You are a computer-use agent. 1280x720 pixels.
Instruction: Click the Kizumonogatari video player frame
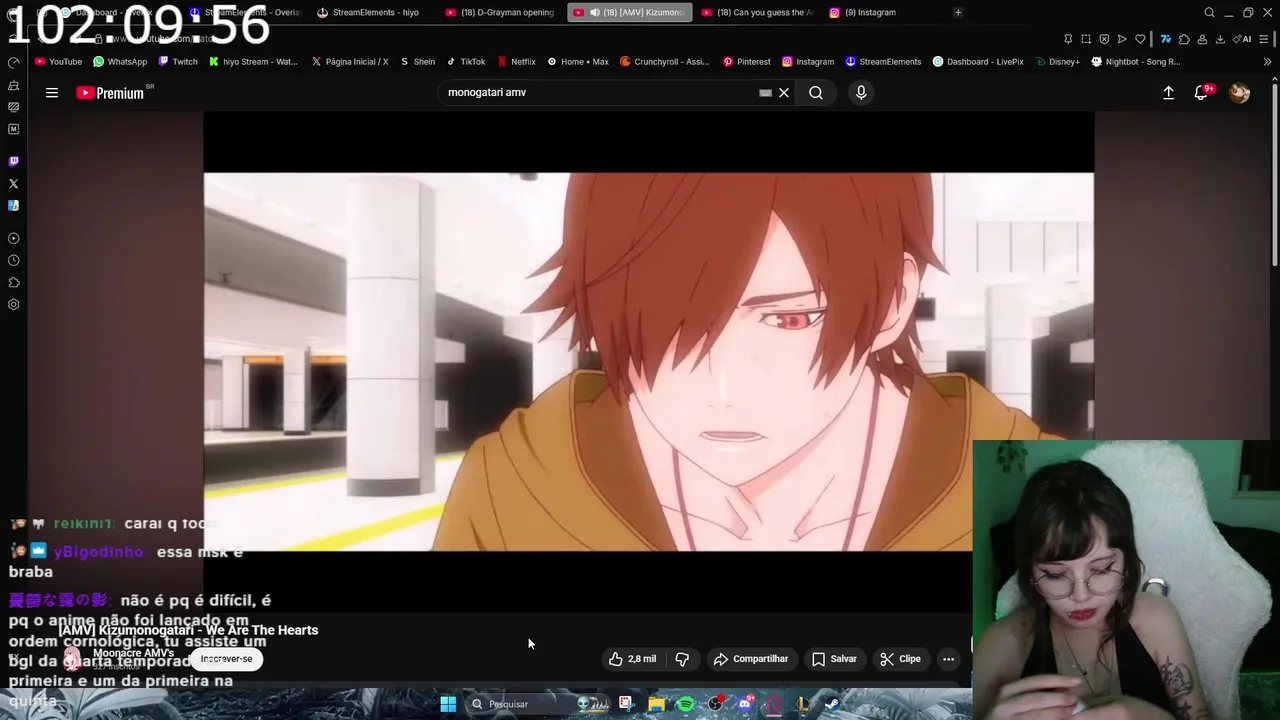pyautogui.click(x=649, y=361)
